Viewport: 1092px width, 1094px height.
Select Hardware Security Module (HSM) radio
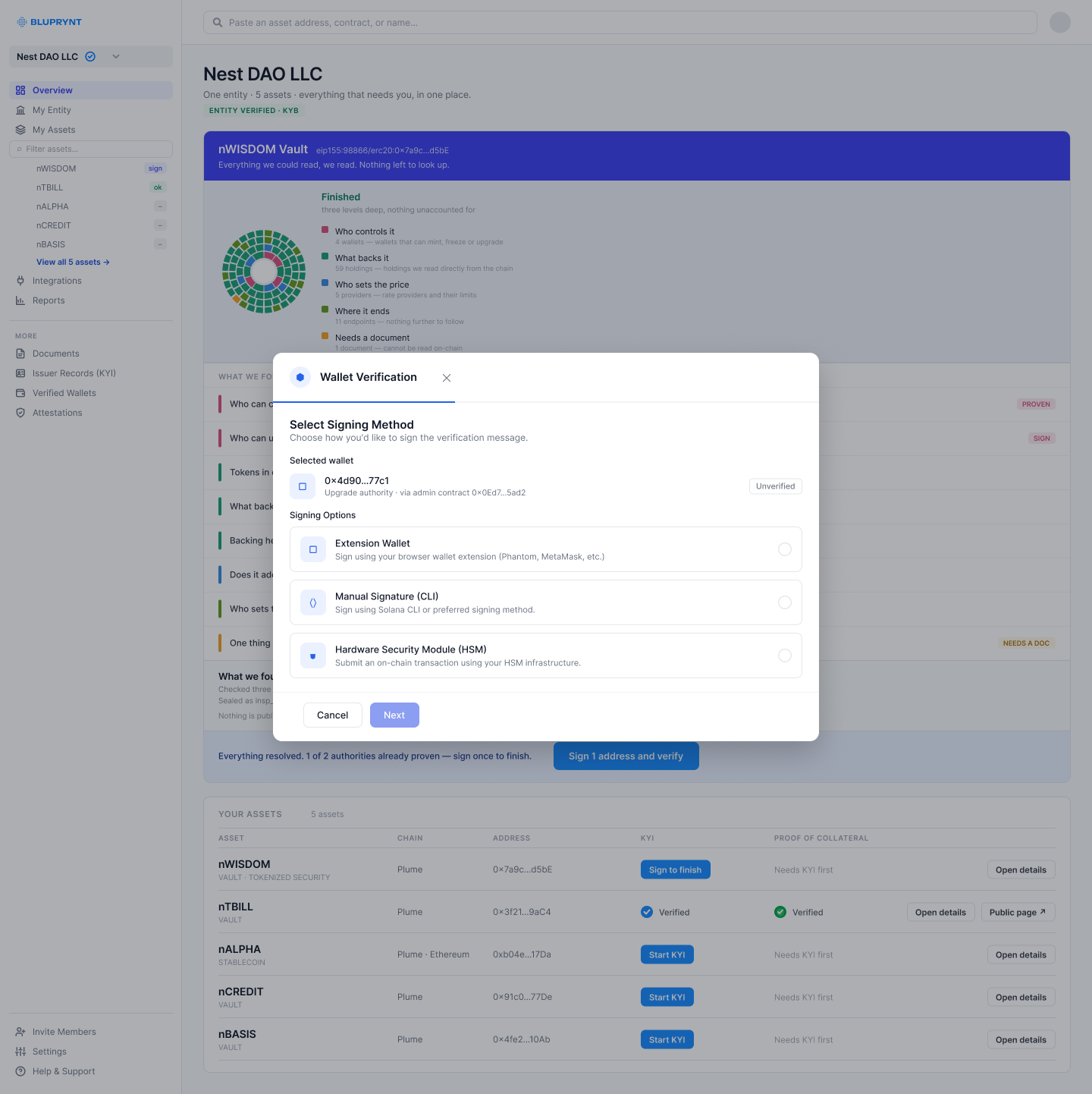785,655
